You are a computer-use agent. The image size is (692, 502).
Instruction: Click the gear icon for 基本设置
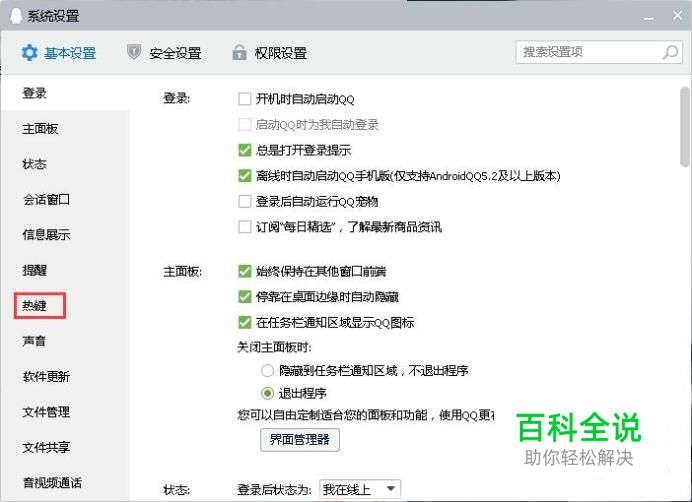tap(30, 53)
